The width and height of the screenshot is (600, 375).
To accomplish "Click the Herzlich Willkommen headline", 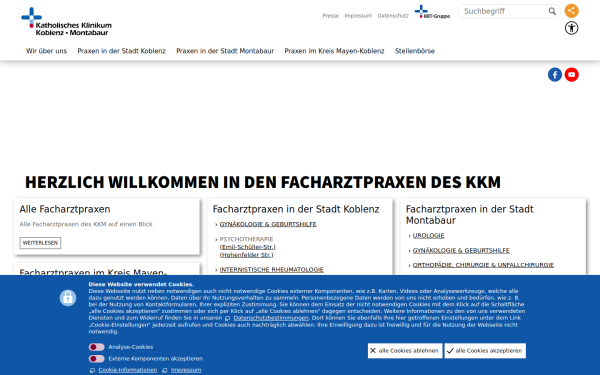I will click(263, 182).
